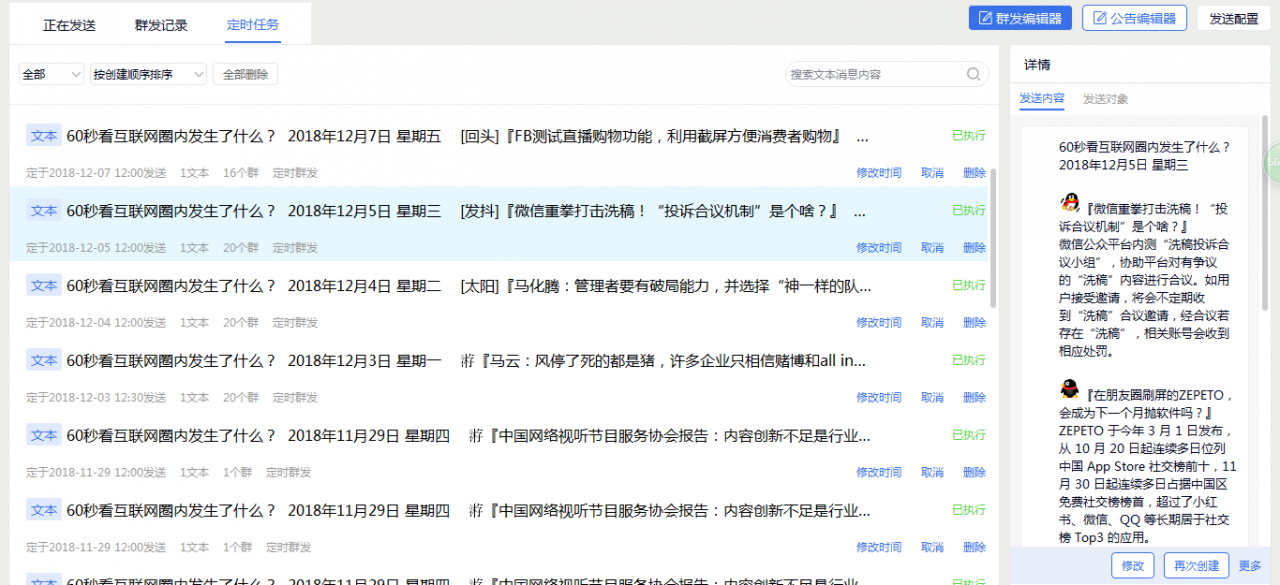The width and height of the screenshot is (1280, 585).
Task: Click 修改时间 for the 2018-12-07 task
Action: (878, 173)
